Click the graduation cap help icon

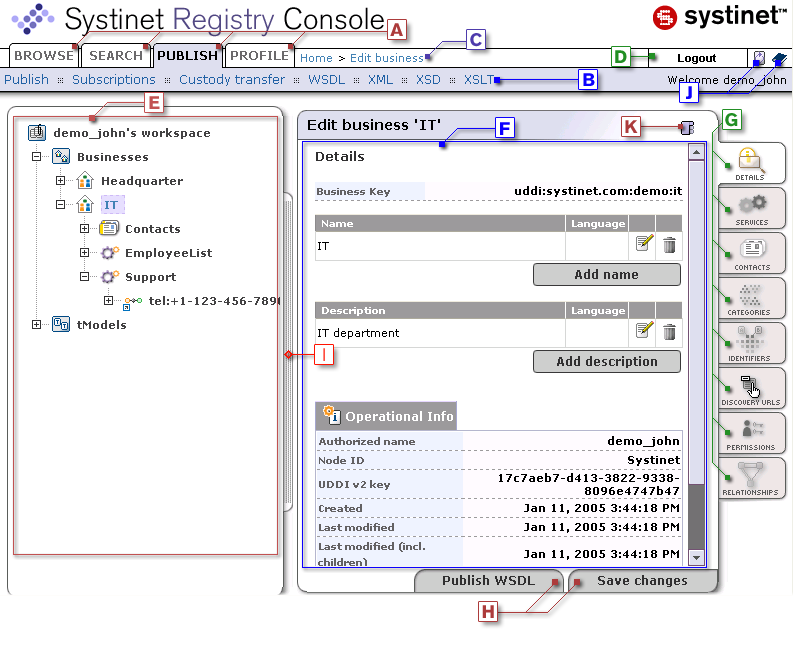(779, 59)
